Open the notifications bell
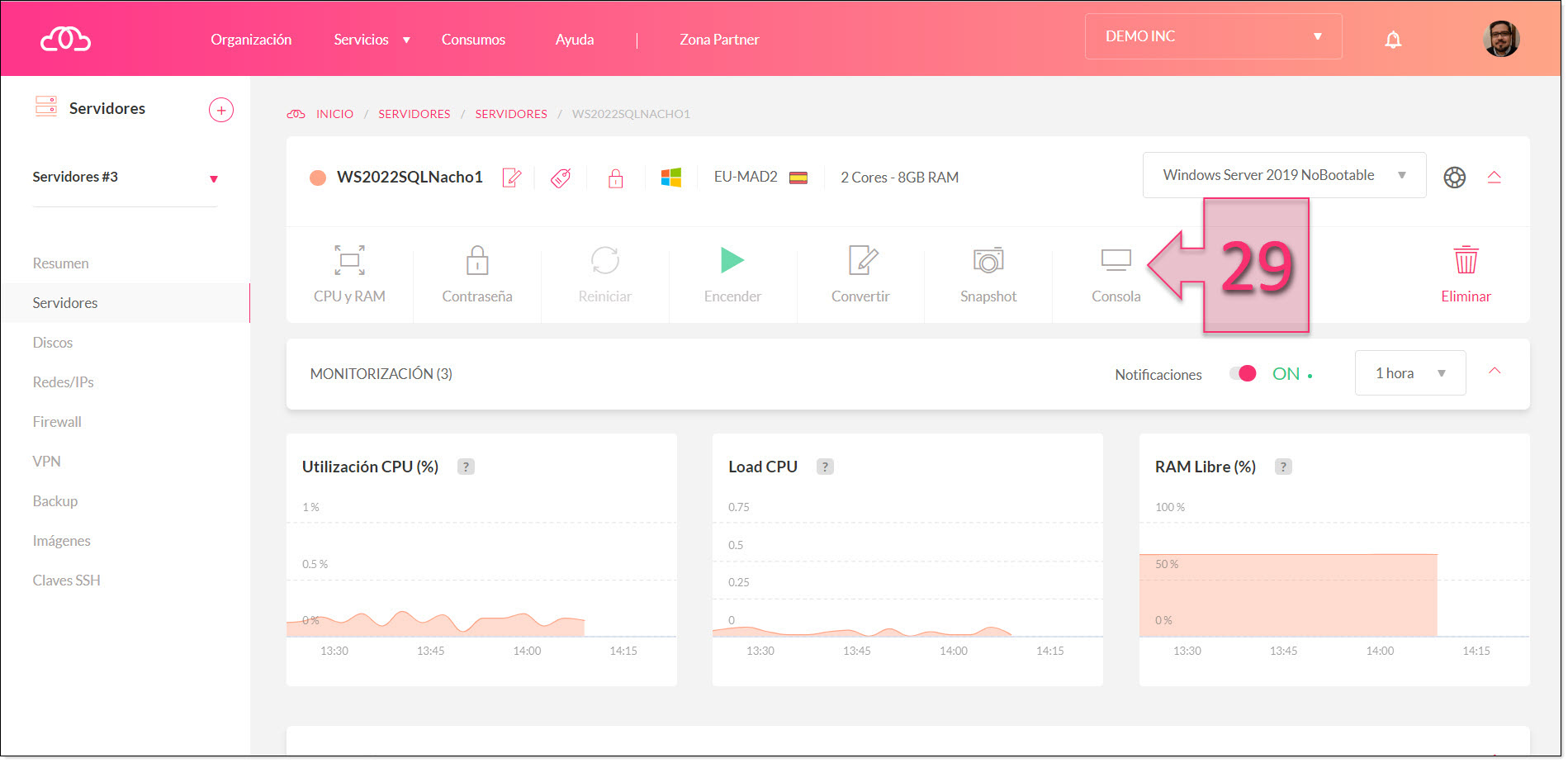 point(1393,39)
